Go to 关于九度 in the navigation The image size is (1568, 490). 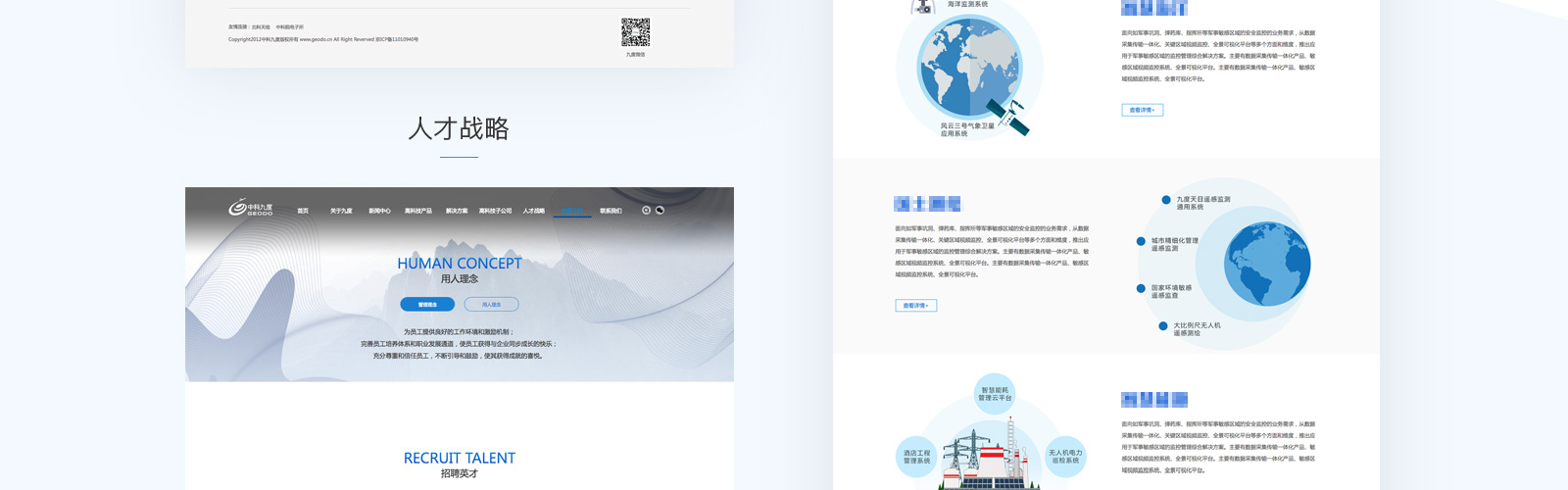tap(341, 211)
